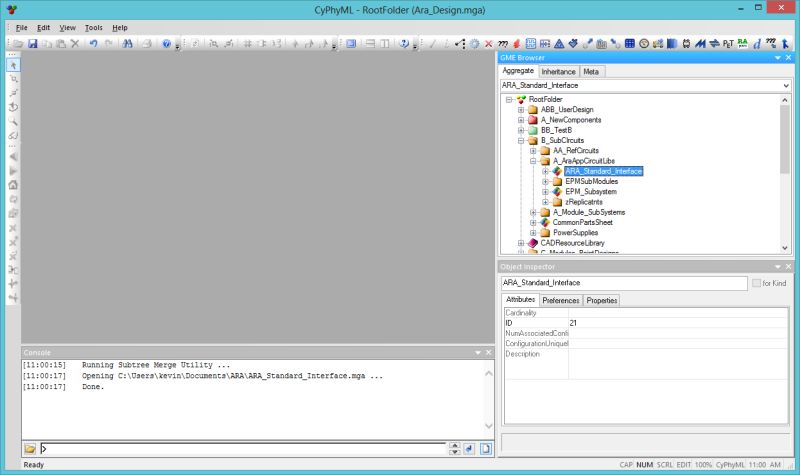Open the Properties tab in Object Inspector
800x475 pixels.
point(602,301)
